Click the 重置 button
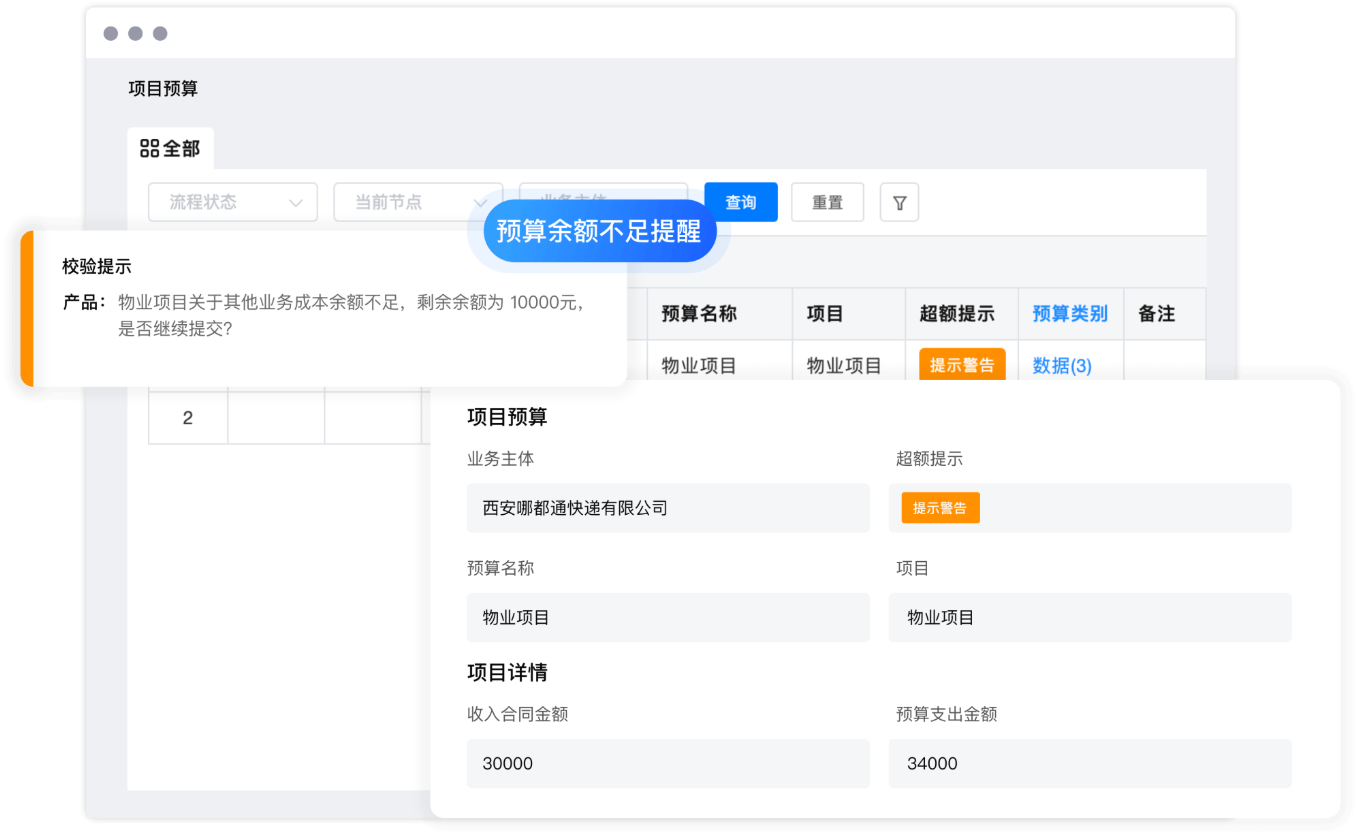Image resolution: width=1361 pixels, height=839 pixels. [x=827, y=202]
